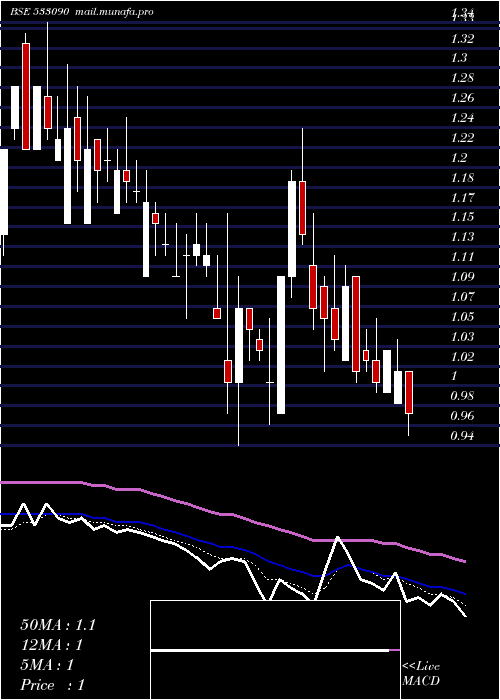
Task: Click the 1.18 price level label
Action: click(462, 178)
